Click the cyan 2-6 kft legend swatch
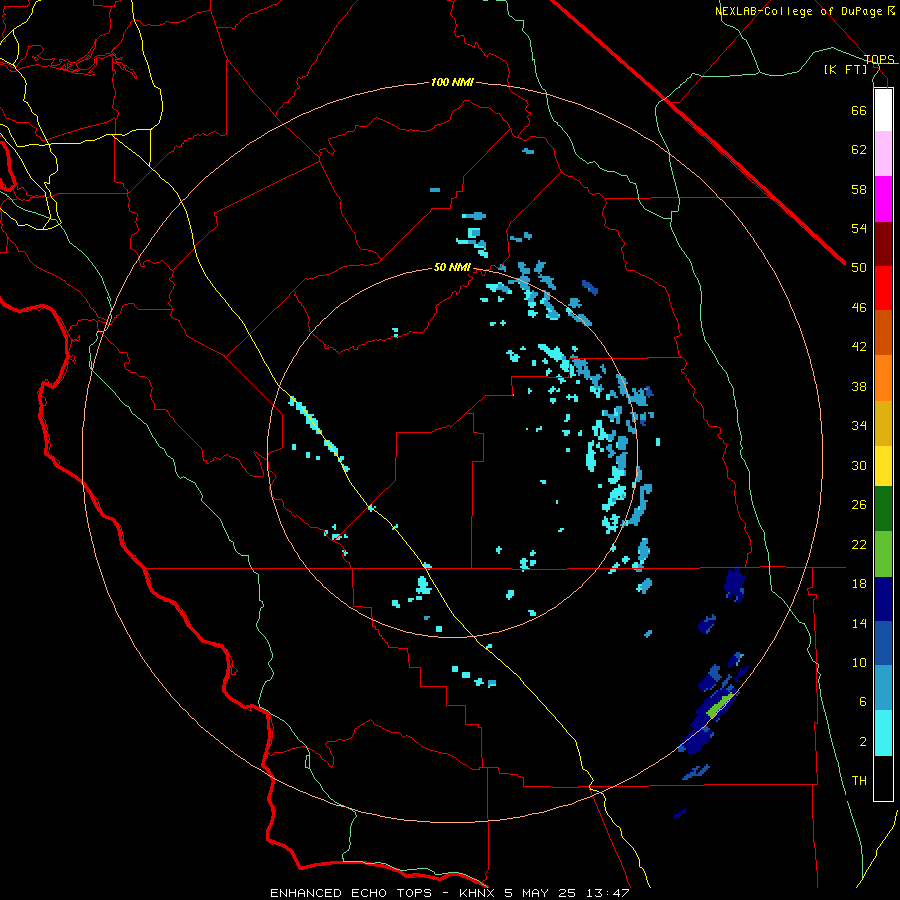 point(883,733)
